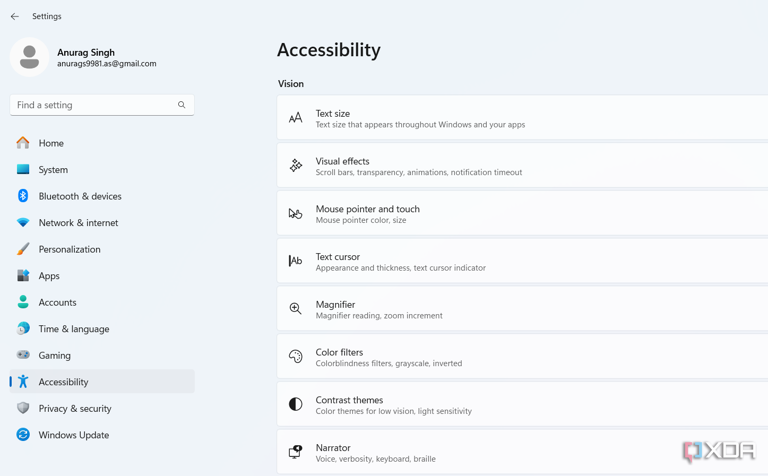Click the Vision section heading

click(291, 84)
